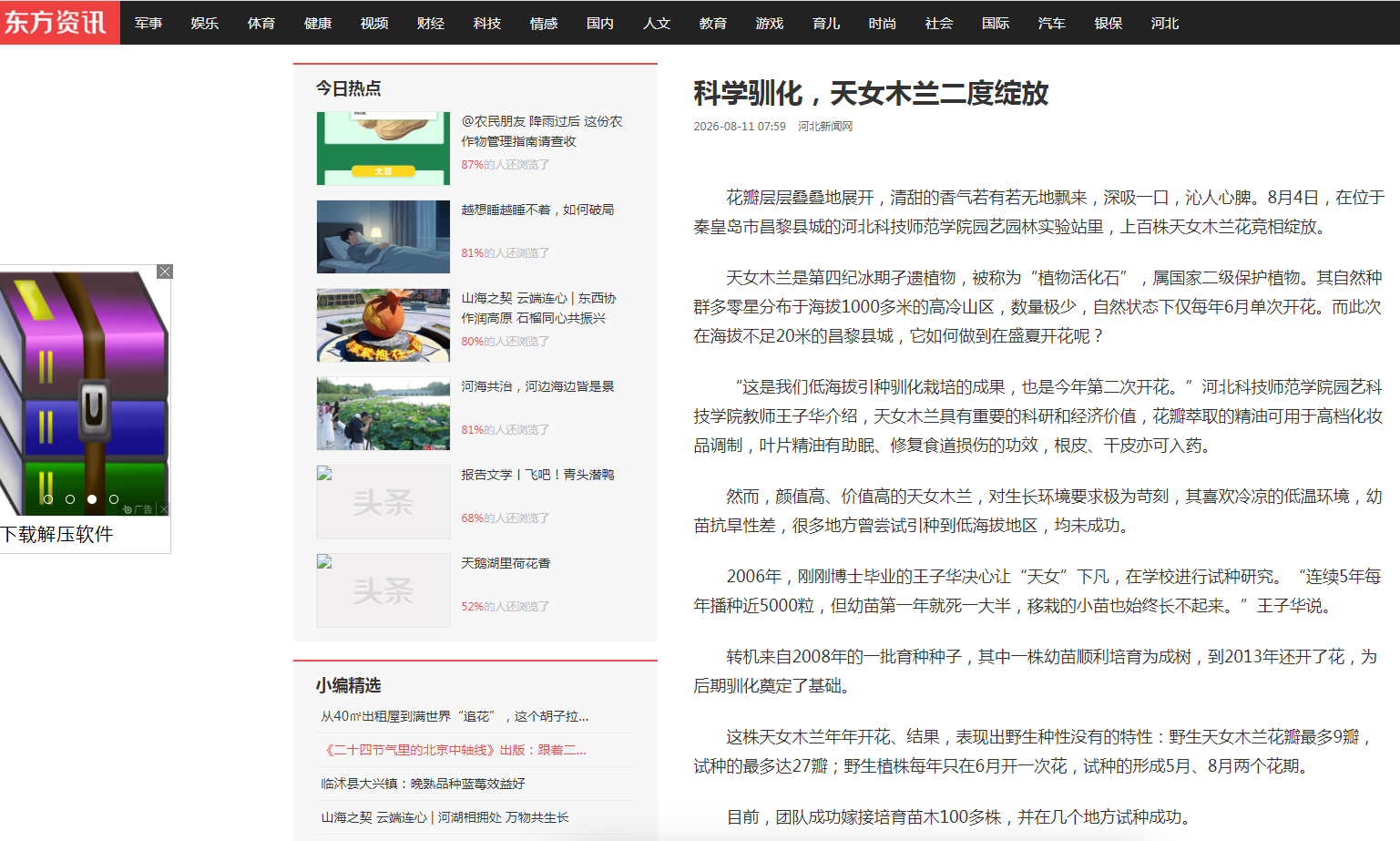Click broken image placeholder for 天鹅湖里荷花香
The width and height of the screenshot is (1400, 841).
pos(383,590)
